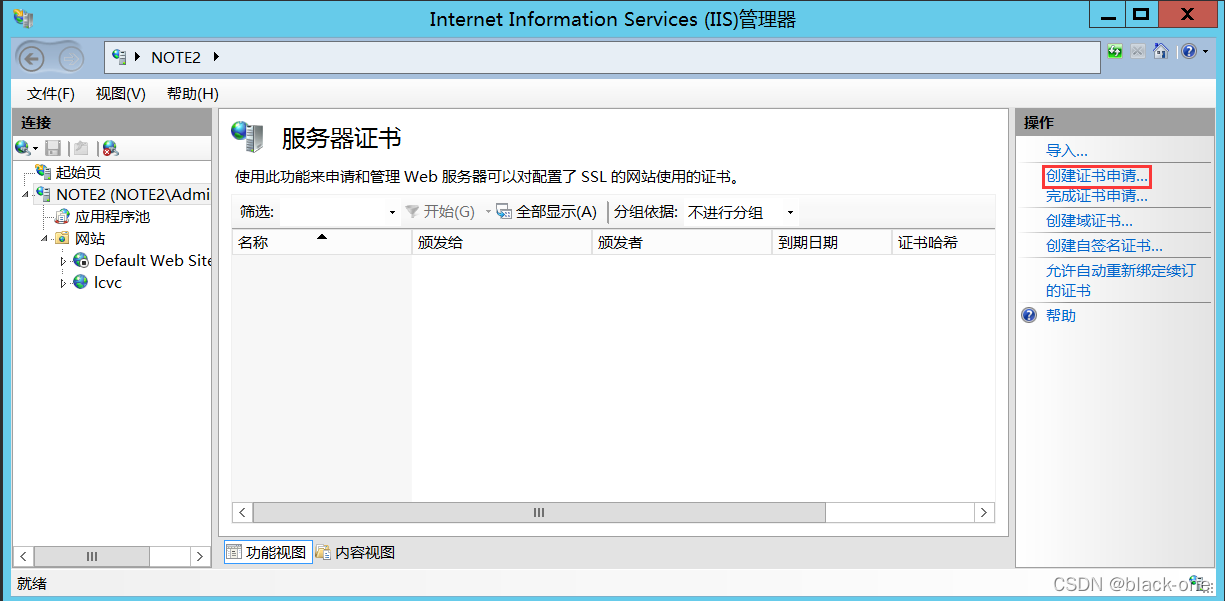Open the 文件(F) menu
This screenshot has width=1225, height=601.
coord(51,93)
